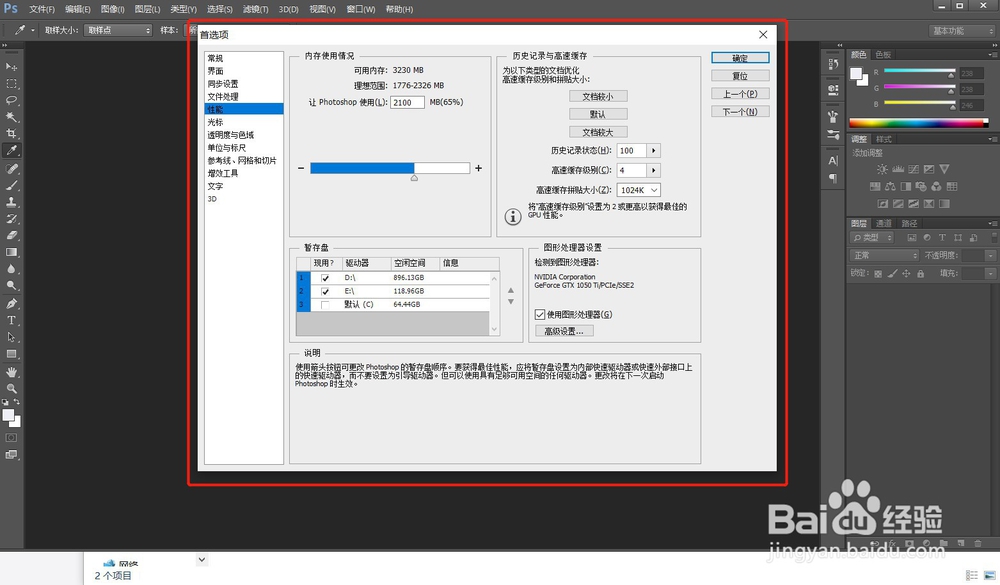
Task: Open layer blend mode dropdown
Action: click(883, 255)
